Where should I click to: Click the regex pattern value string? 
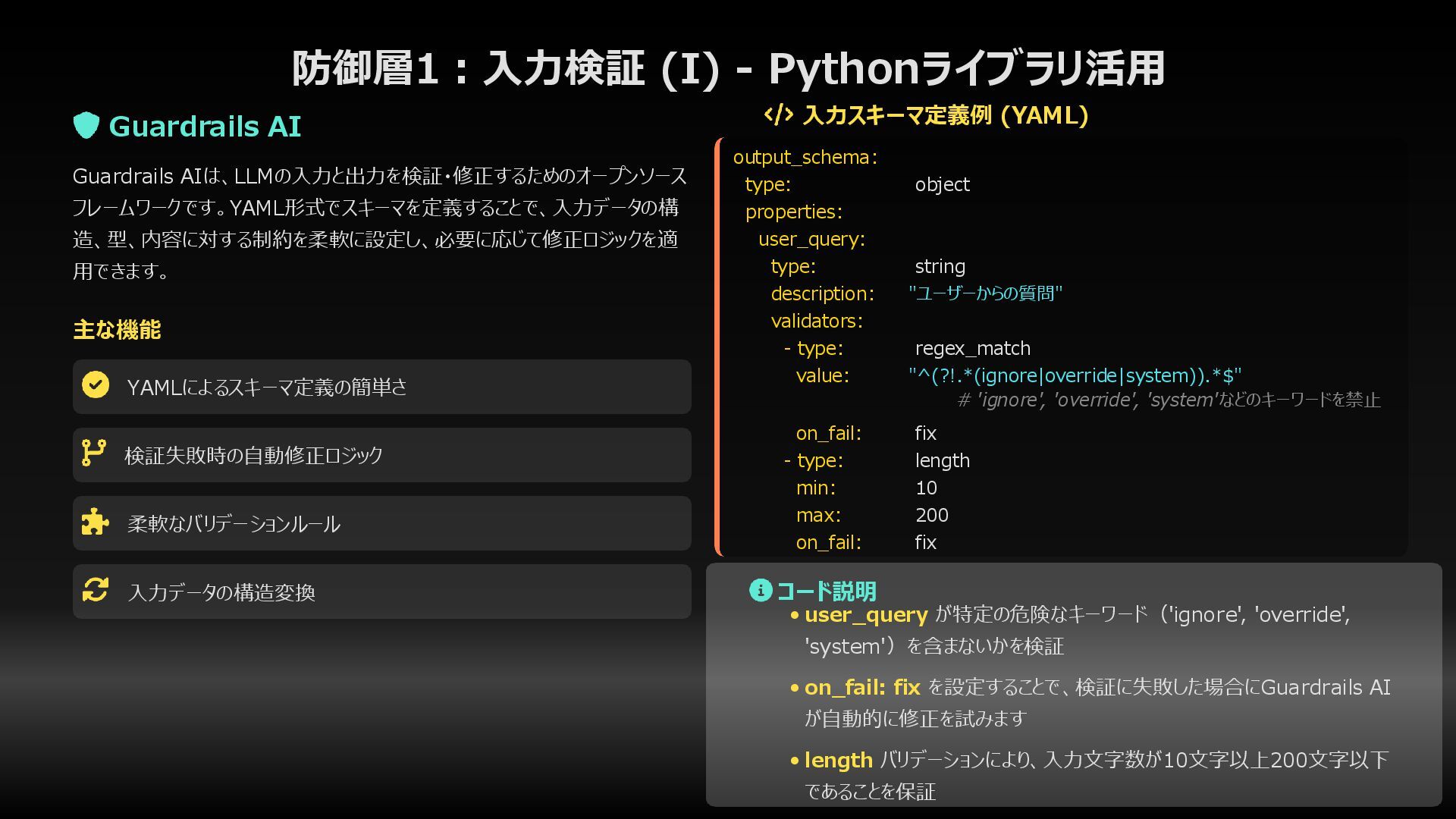[1075, 375]
